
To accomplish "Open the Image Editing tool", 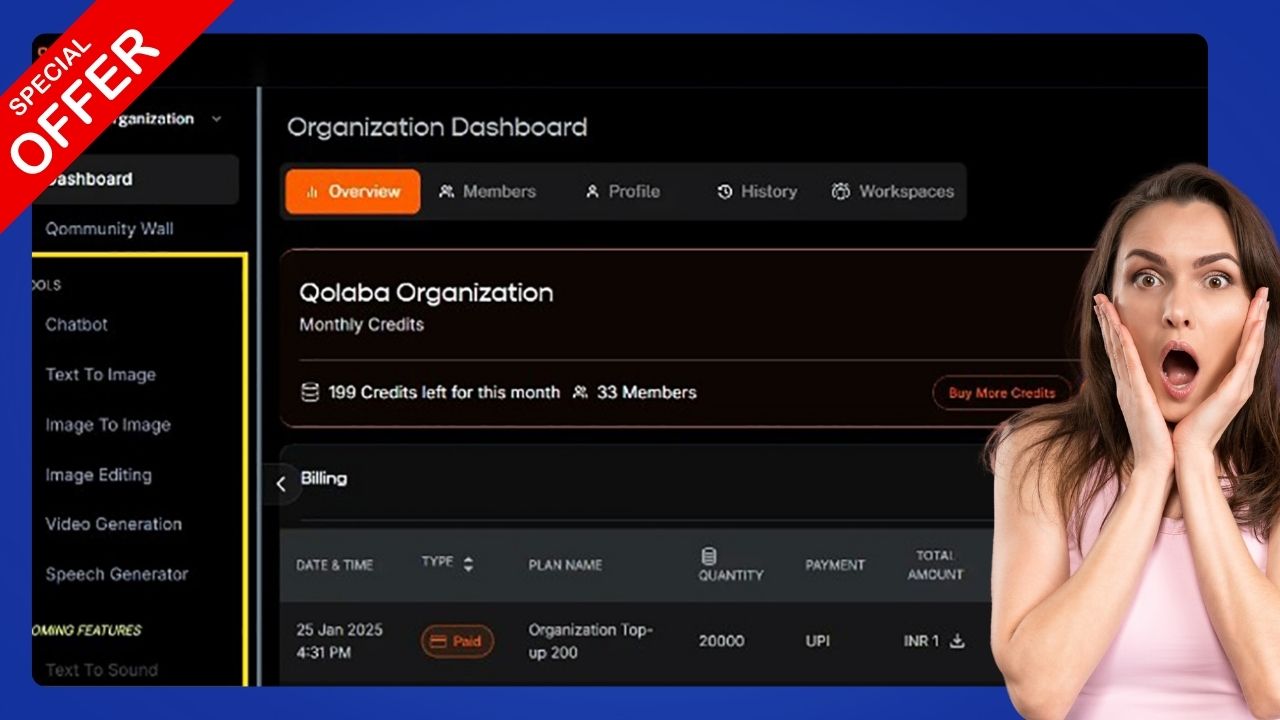I will [98, 475].
